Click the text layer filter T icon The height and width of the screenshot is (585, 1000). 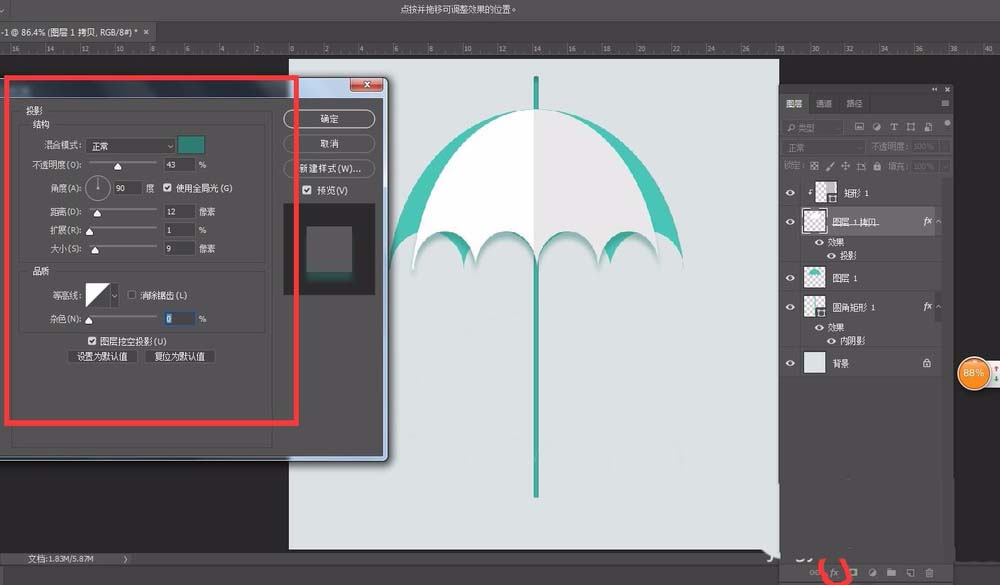pyautogui.click(x=894, y=128)
